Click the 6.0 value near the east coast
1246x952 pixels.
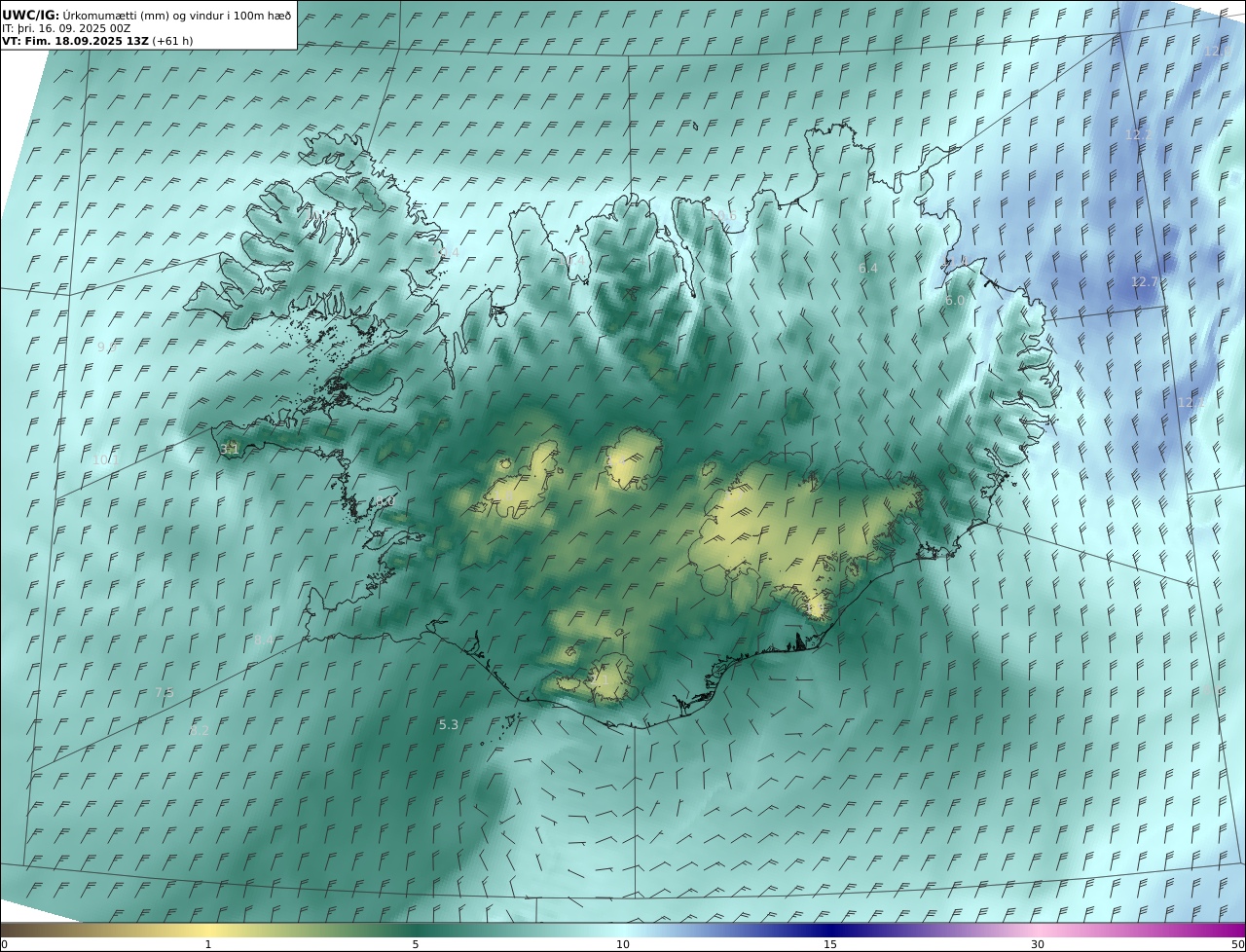(x=955, y=301)
